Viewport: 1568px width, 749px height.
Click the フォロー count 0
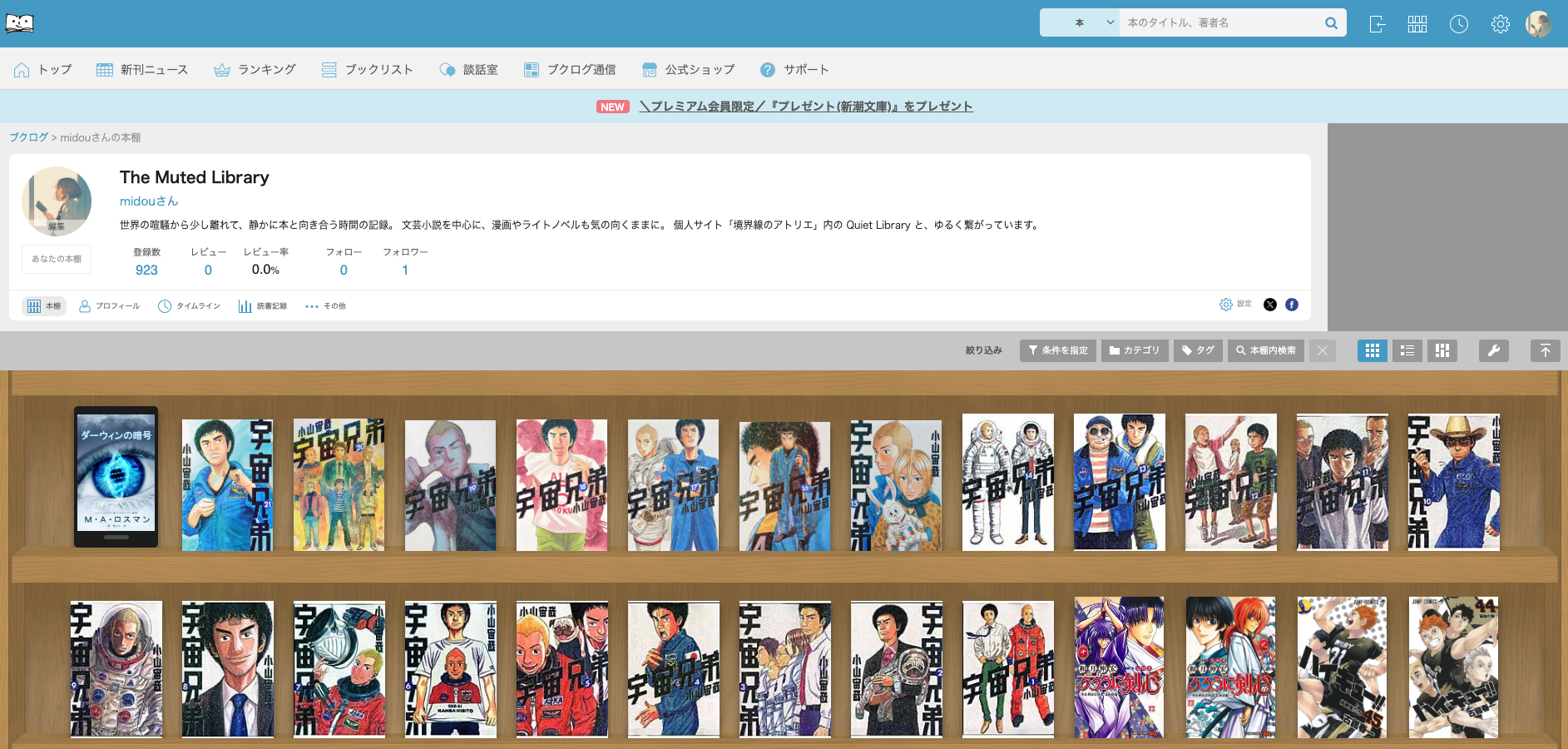click(x=344, y=270)
